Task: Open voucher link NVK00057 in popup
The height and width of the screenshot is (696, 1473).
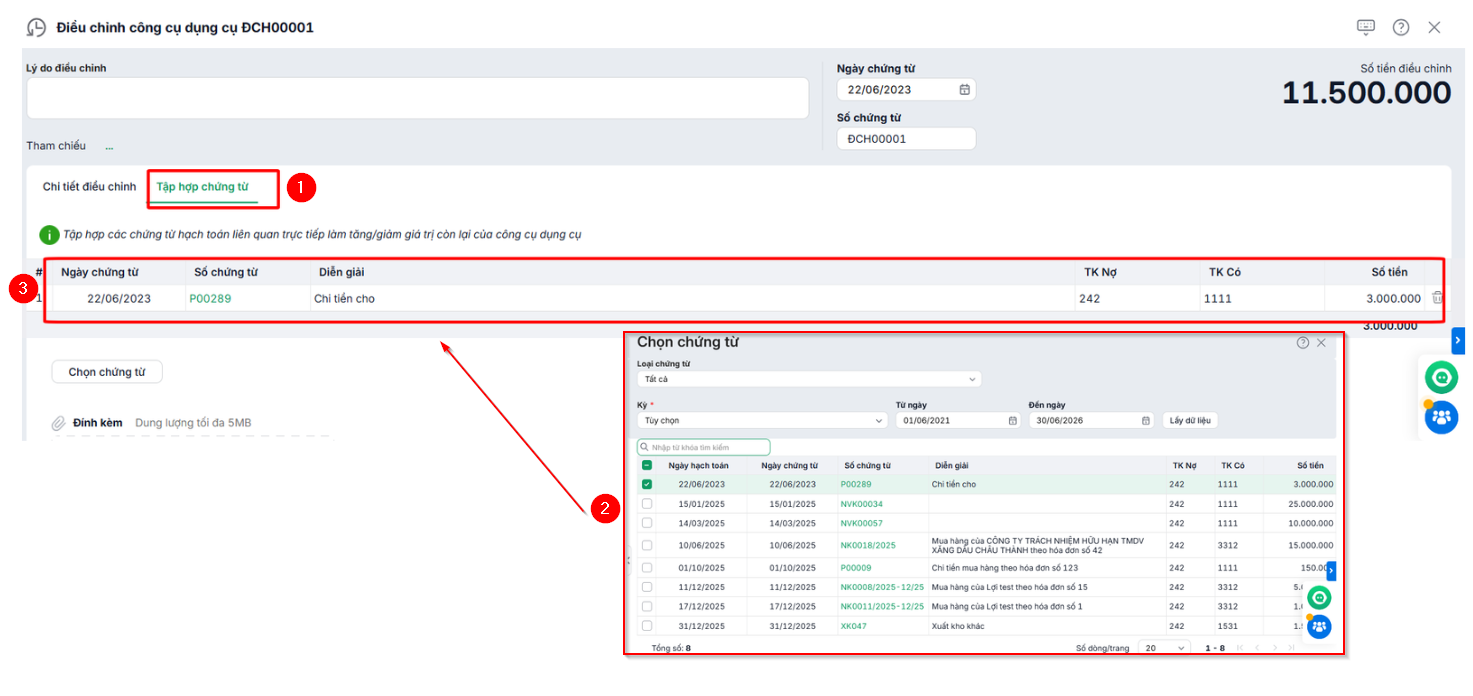Action: pyautogui.click(x=862, y=523)
